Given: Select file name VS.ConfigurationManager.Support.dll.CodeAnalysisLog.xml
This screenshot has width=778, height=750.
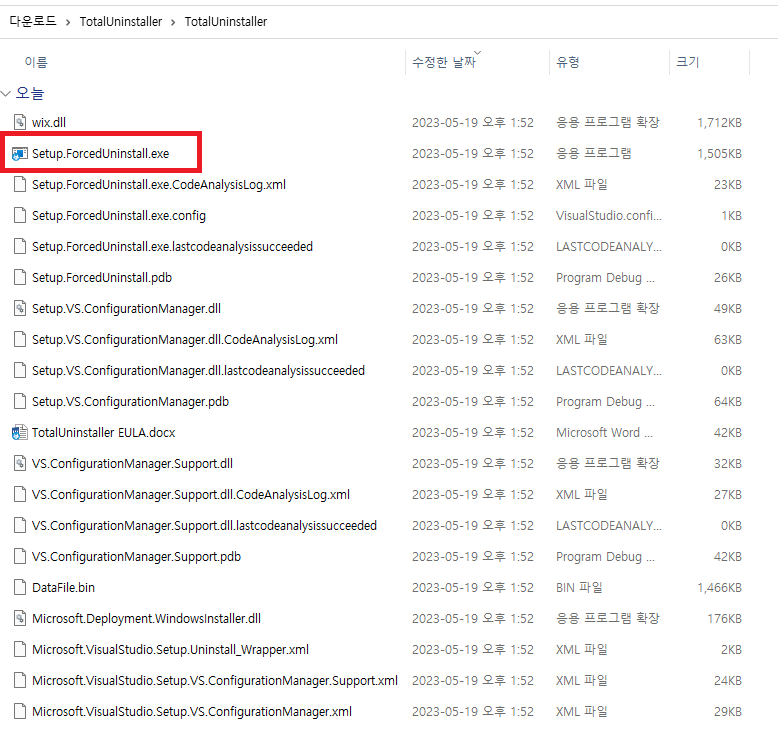Looking at the screenshot, I should click(191, 495).
